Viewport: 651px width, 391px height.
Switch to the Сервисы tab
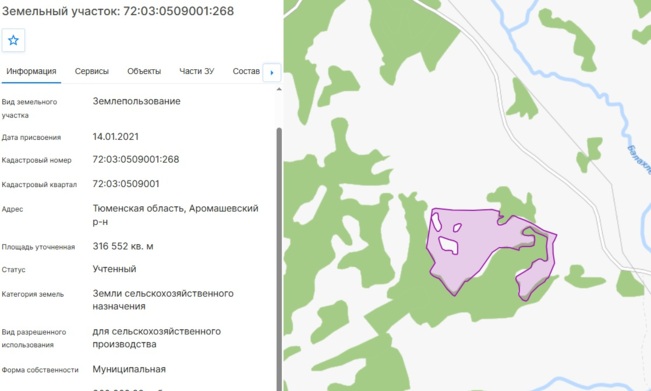[92, 71]
